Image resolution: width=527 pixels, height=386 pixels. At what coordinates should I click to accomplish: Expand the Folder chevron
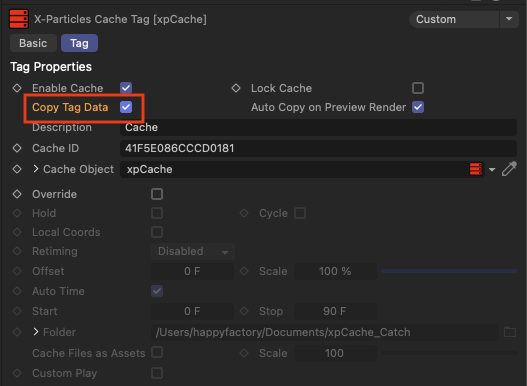click(x=36, y=332)
